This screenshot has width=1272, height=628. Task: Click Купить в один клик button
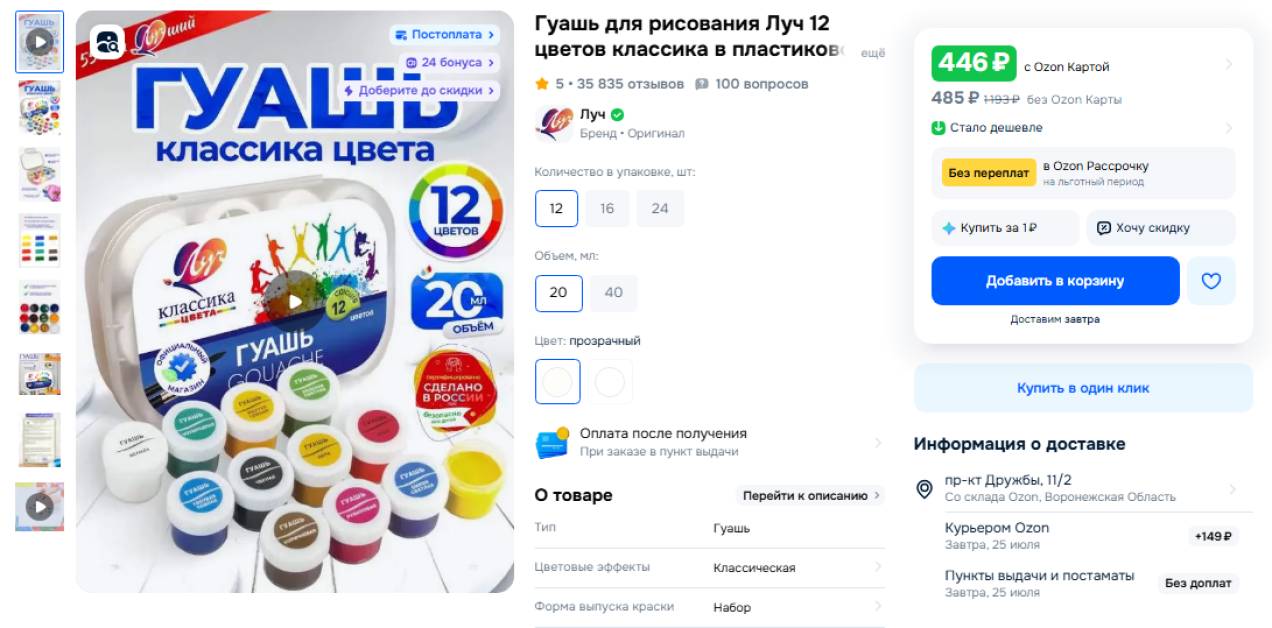coord(1083,388)
